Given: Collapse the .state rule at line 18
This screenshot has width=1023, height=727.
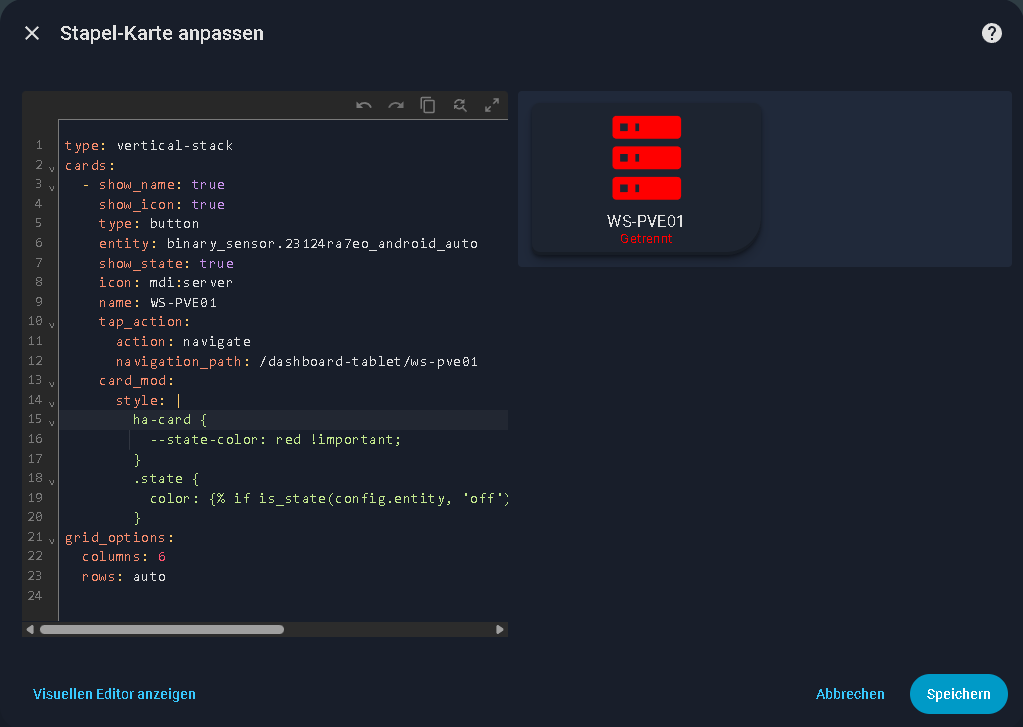Looking at the screenshot, I should 51,481.
